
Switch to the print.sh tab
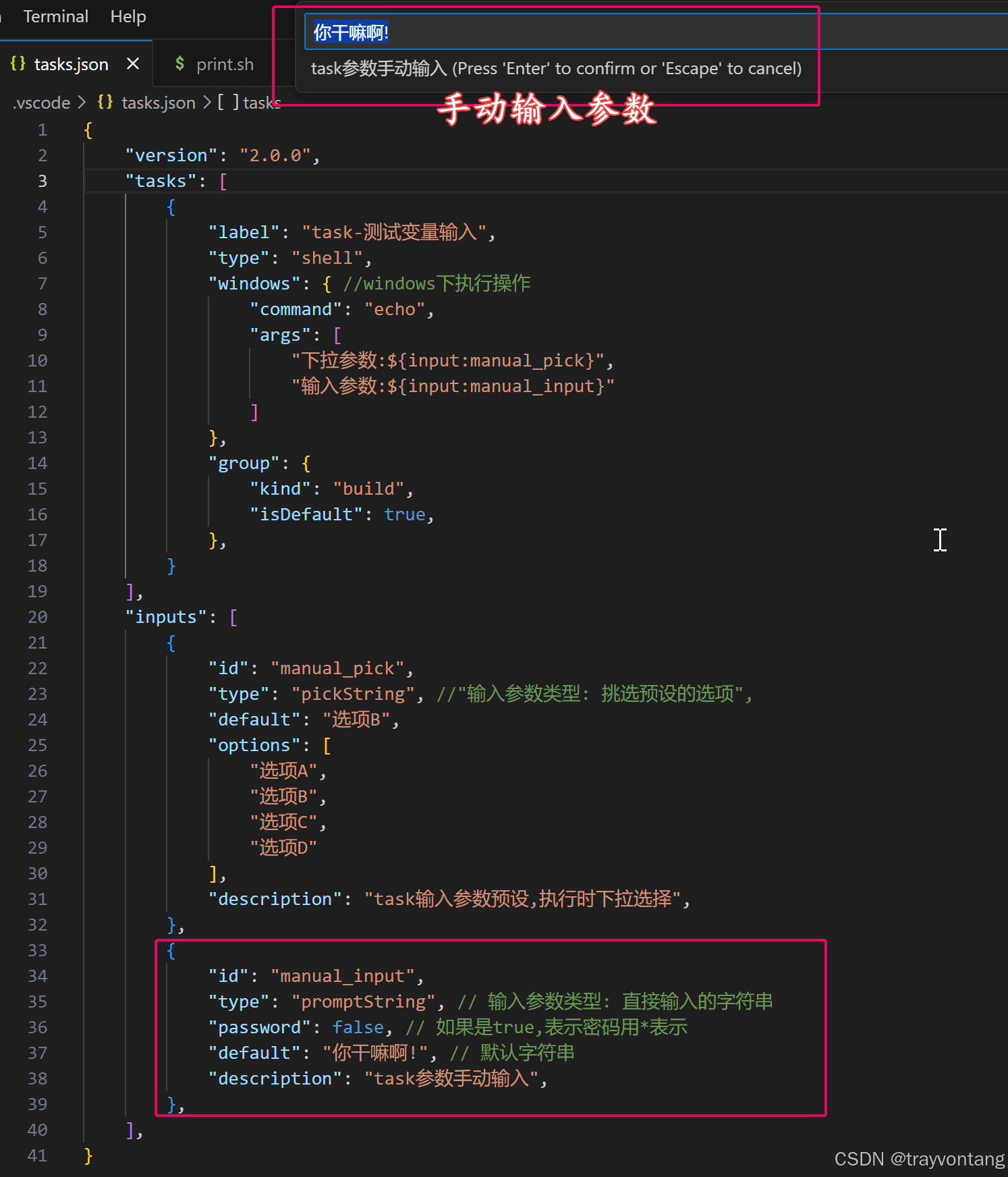coord(225,64)
